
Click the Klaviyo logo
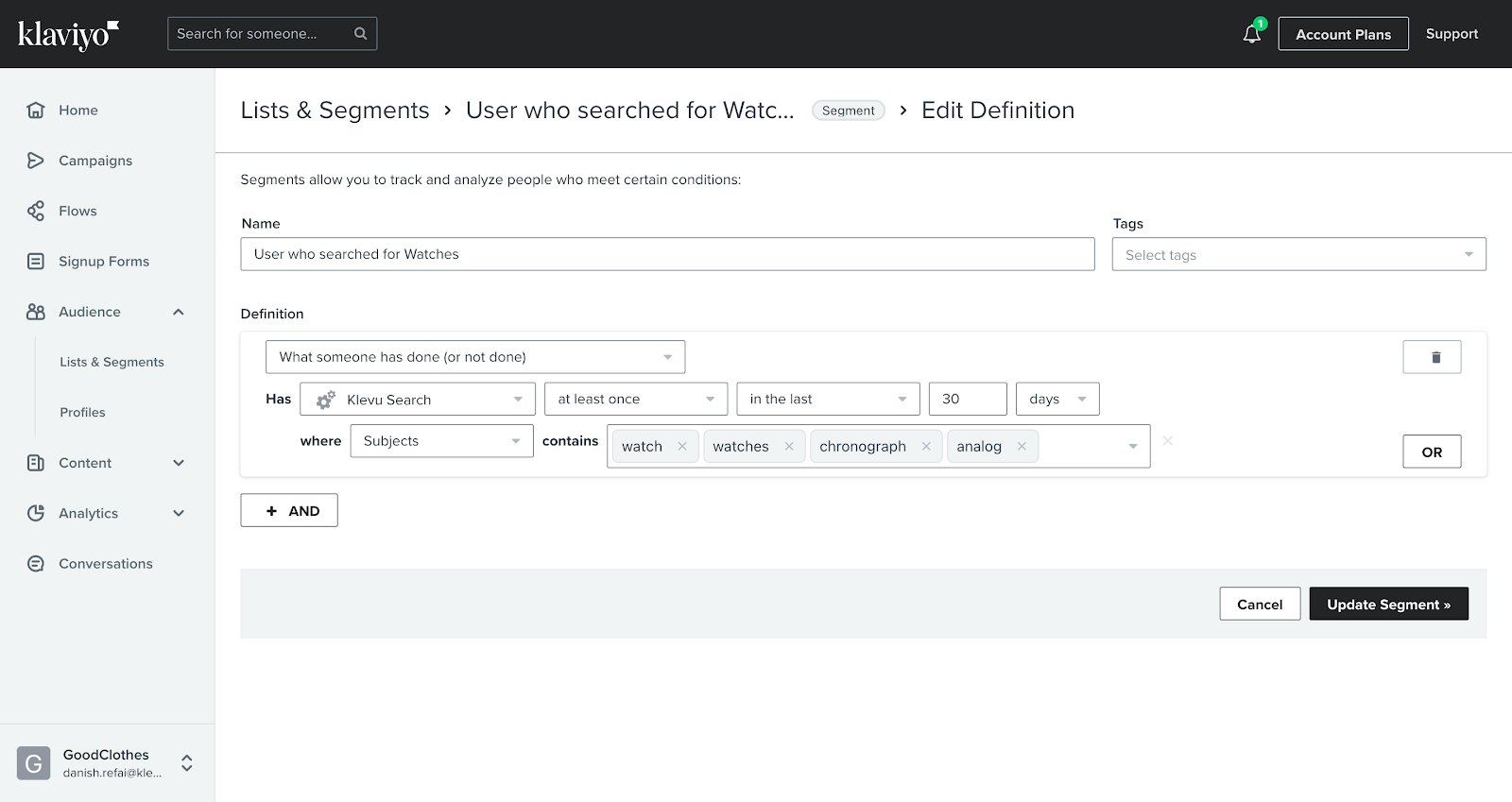(x=68, y=35)
